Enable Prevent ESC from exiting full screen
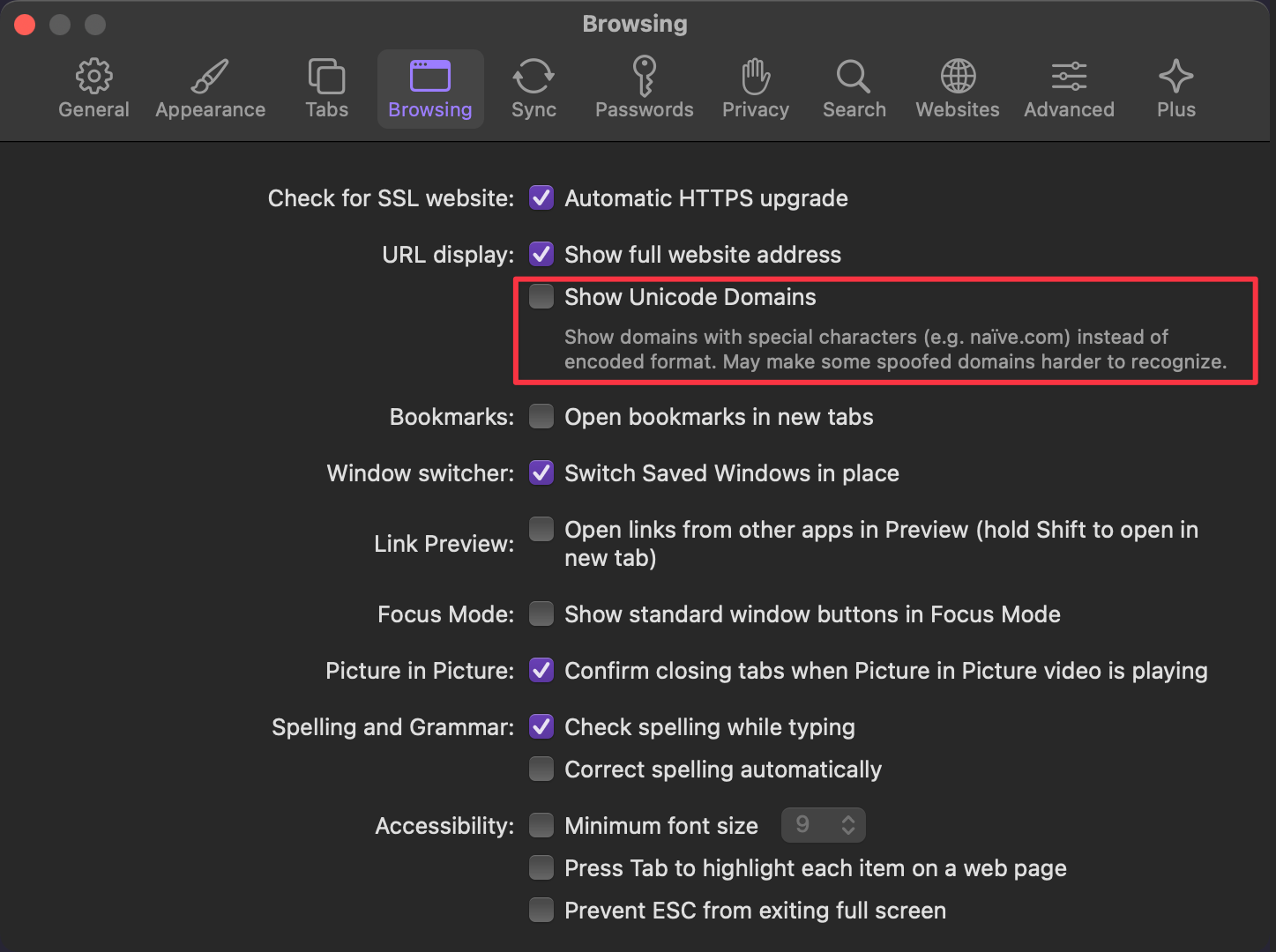The width and height of the screenshot is (1276, 952). (541, 911)
